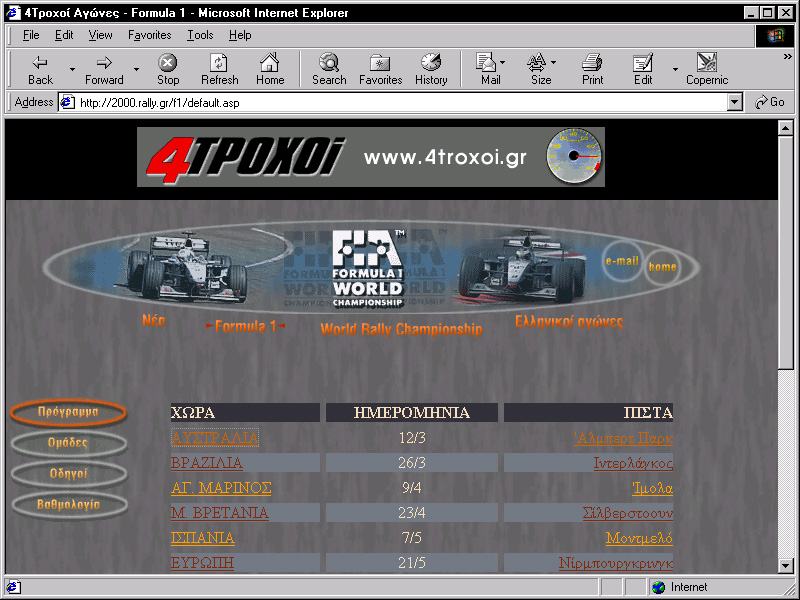Select the Πρόγραμμα sidebar button

click(68, 412)
